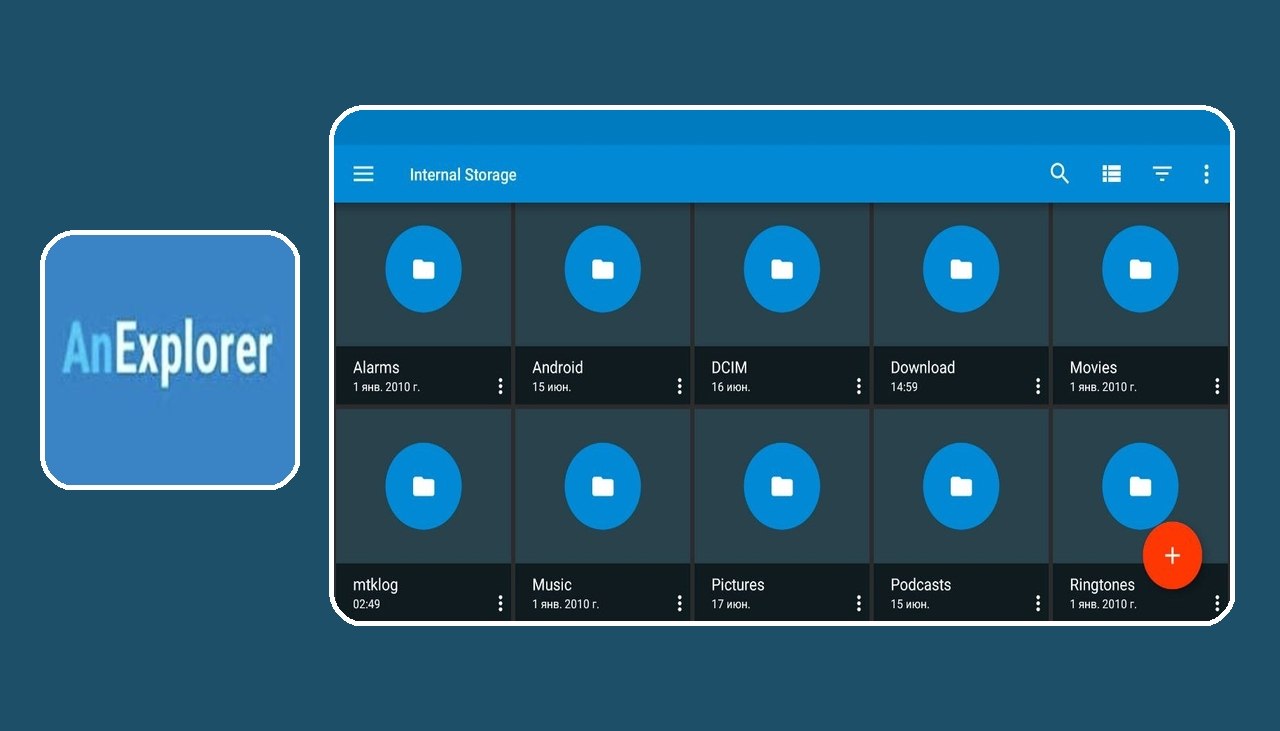Click the date under Music folder

tap(565, 604)
